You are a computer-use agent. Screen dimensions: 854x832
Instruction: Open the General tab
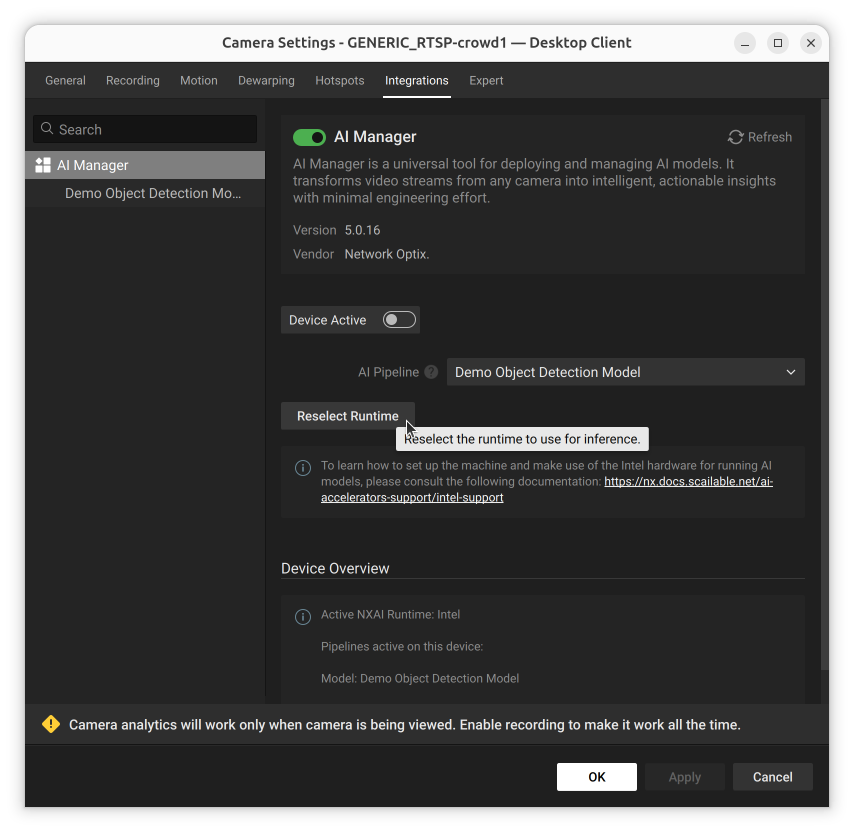point(65,81)
